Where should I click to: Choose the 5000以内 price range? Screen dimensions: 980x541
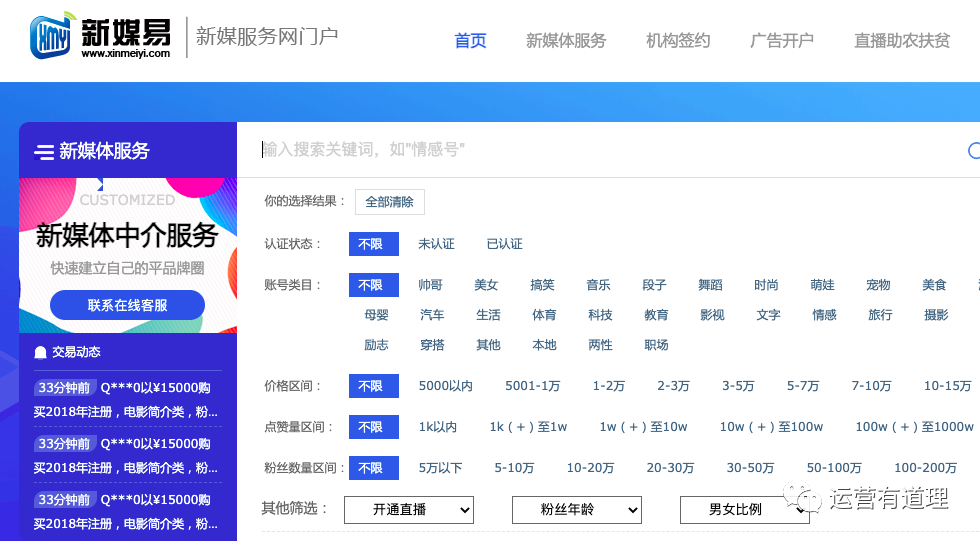[x=446, y=386]
